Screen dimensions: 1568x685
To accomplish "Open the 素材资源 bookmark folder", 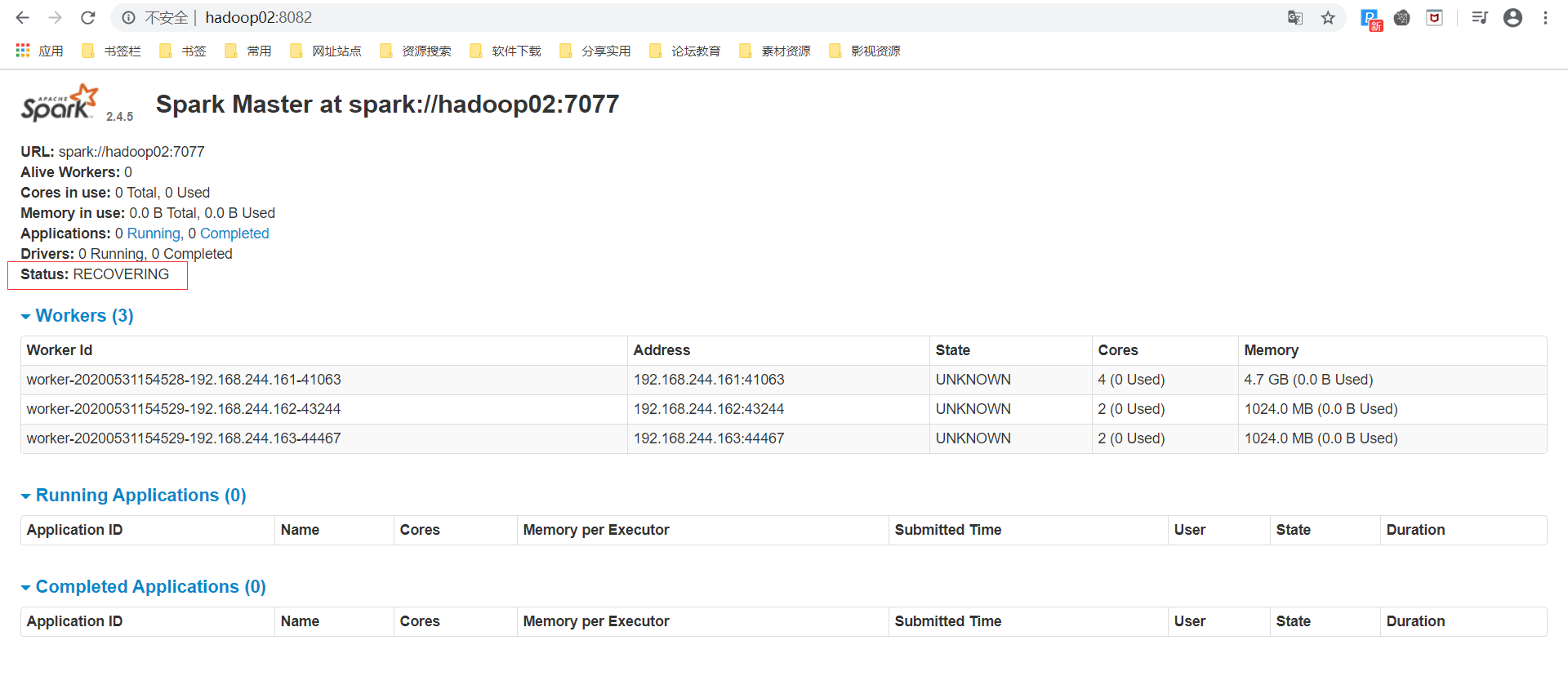I will (775, 51).
